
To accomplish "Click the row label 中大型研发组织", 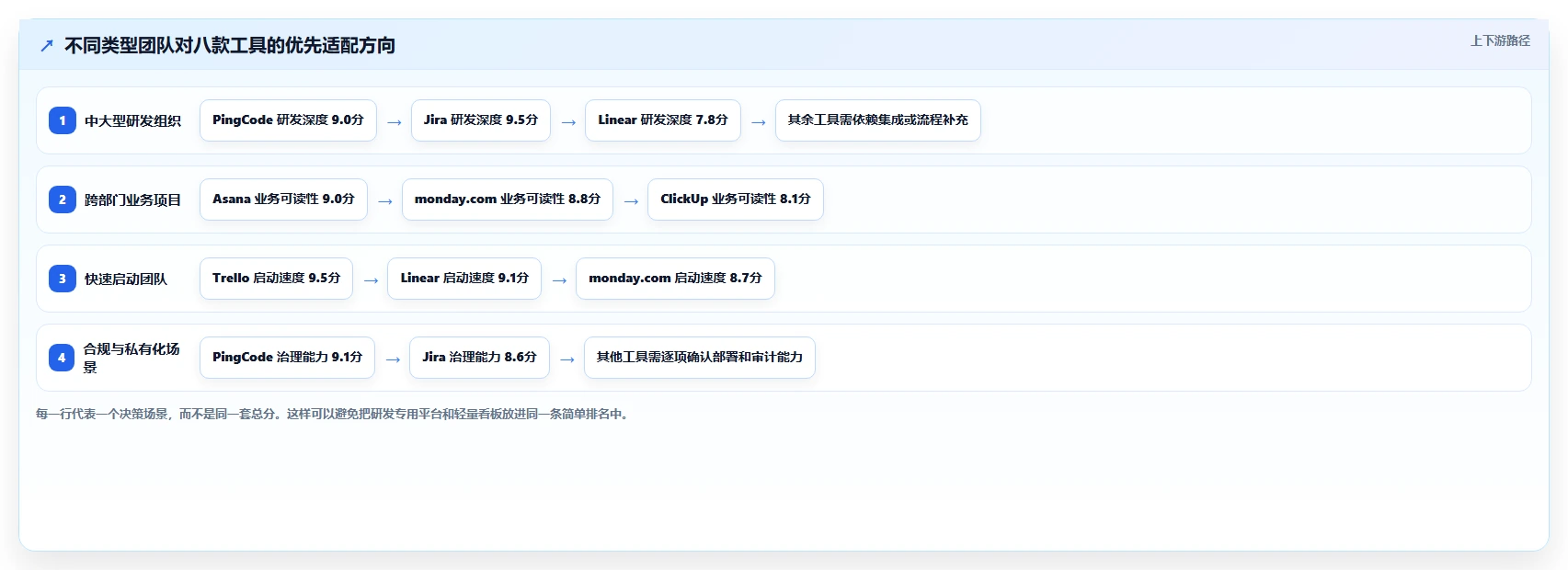I will click(132, 121).
